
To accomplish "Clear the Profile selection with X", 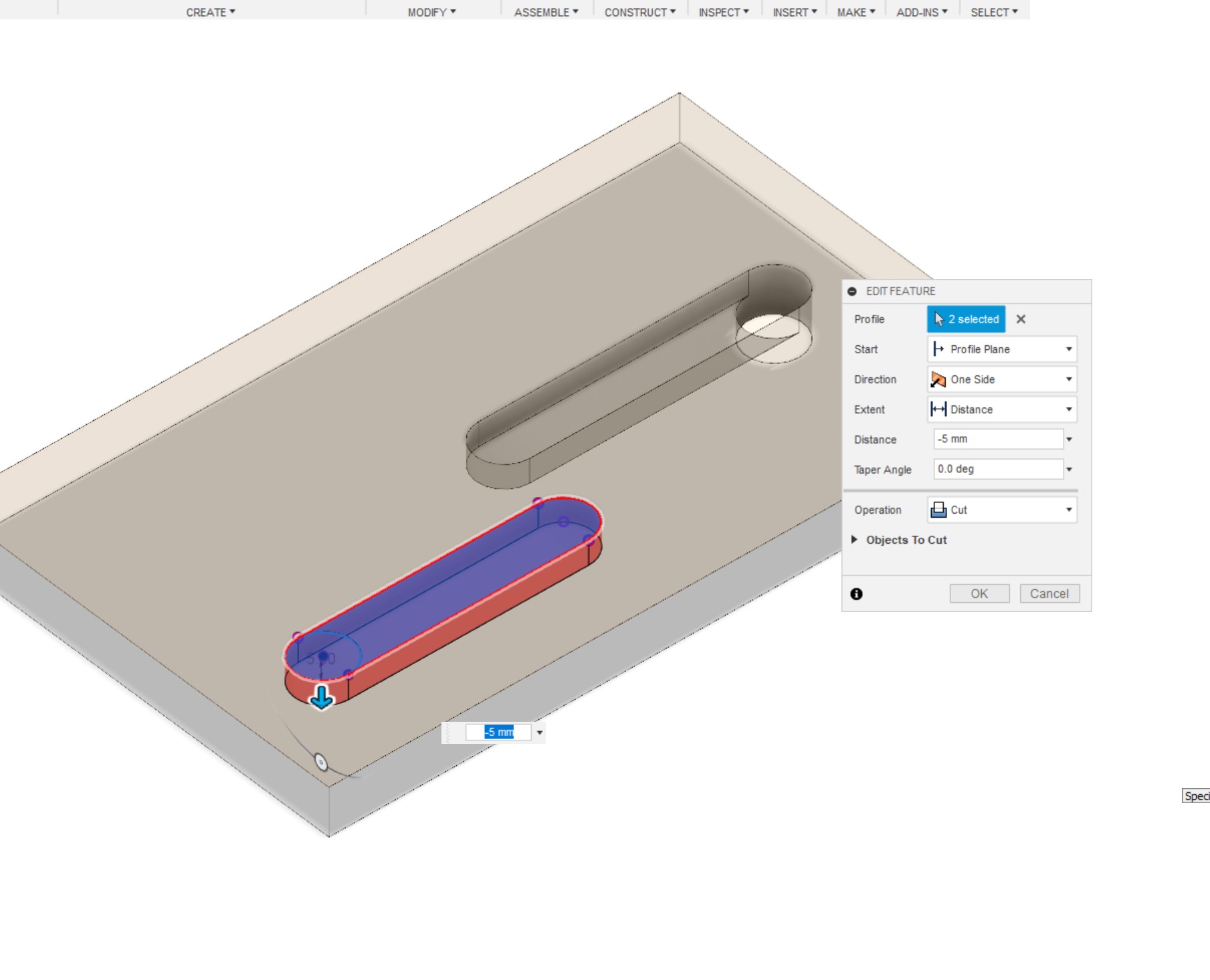I will (1021, 319).
